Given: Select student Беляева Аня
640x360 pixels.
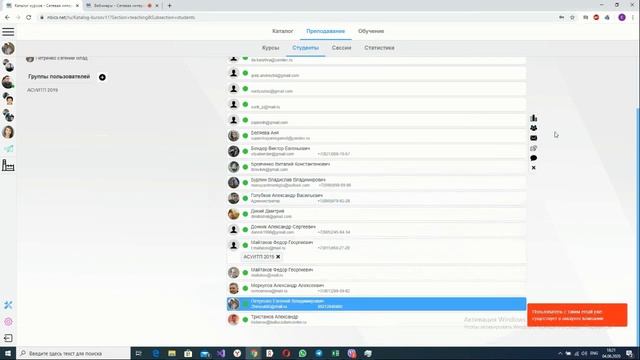Looking at the screenshot, I should [x=376, y=136].
